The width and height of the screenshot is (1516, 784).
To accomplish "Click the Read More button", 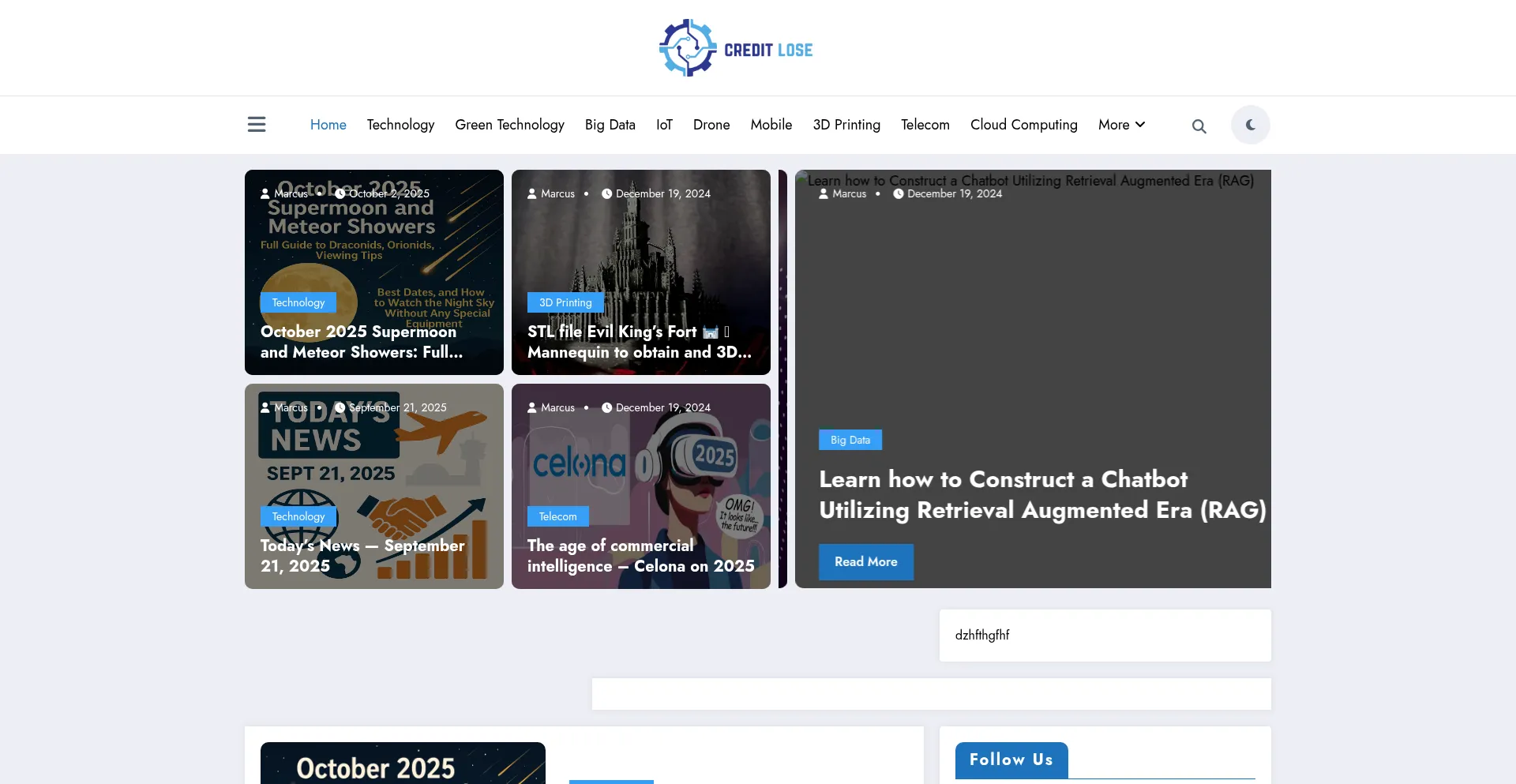I will [x=866, y=562].
